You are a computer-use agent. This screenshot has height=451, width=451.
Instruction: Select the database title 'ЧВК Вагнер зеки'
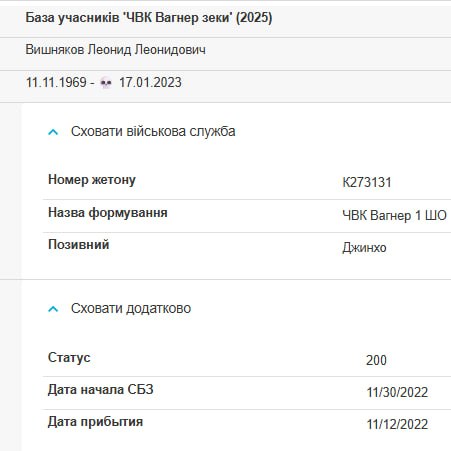click(177, 17)
